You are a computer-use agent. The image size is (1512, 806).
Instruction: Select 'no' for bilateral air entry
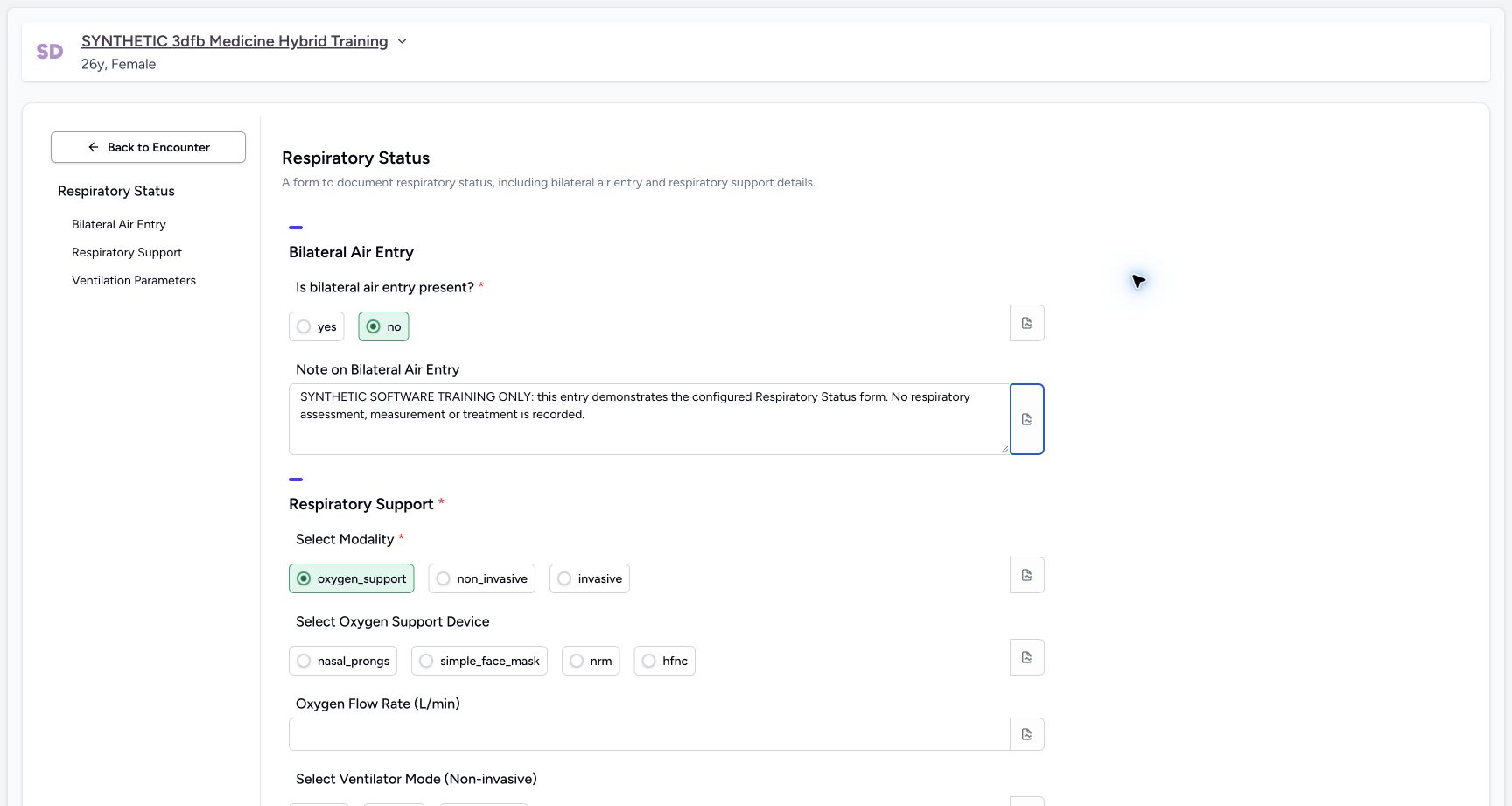383,326
